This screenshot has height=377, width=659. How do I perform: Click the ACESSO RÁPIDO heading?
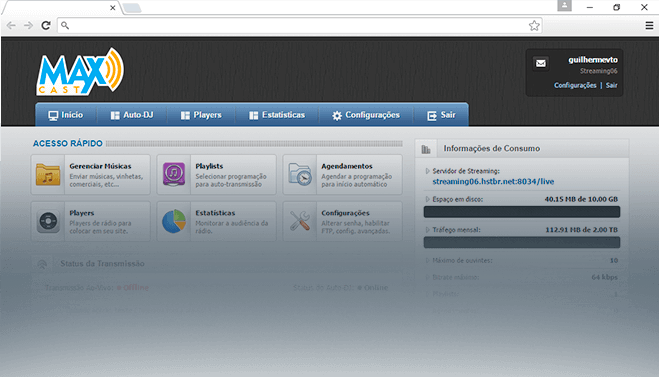tap(68, 144)
